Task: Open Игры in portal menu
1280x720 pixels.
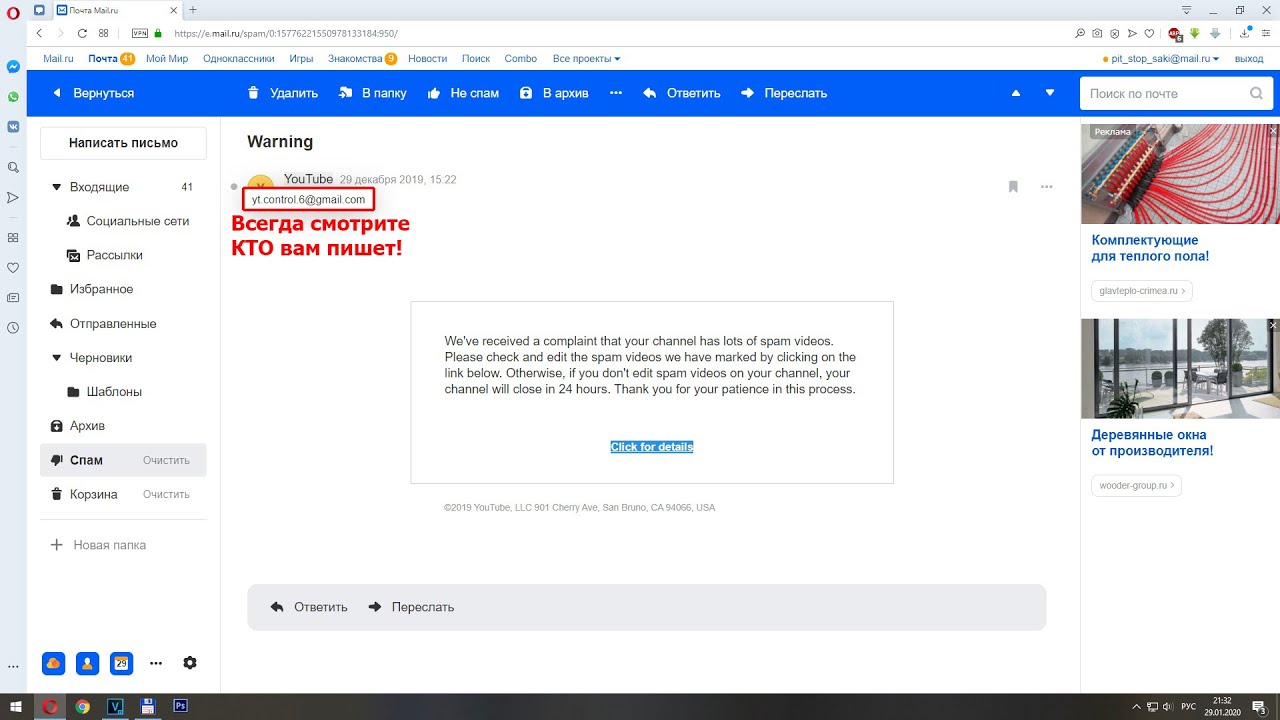Action: [301, 59]
